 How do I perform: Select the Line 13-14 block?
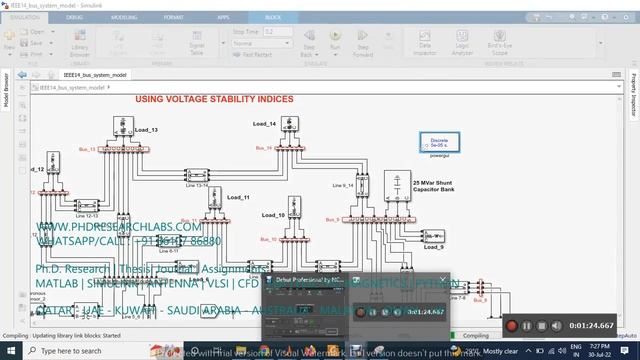click(197, 175)
